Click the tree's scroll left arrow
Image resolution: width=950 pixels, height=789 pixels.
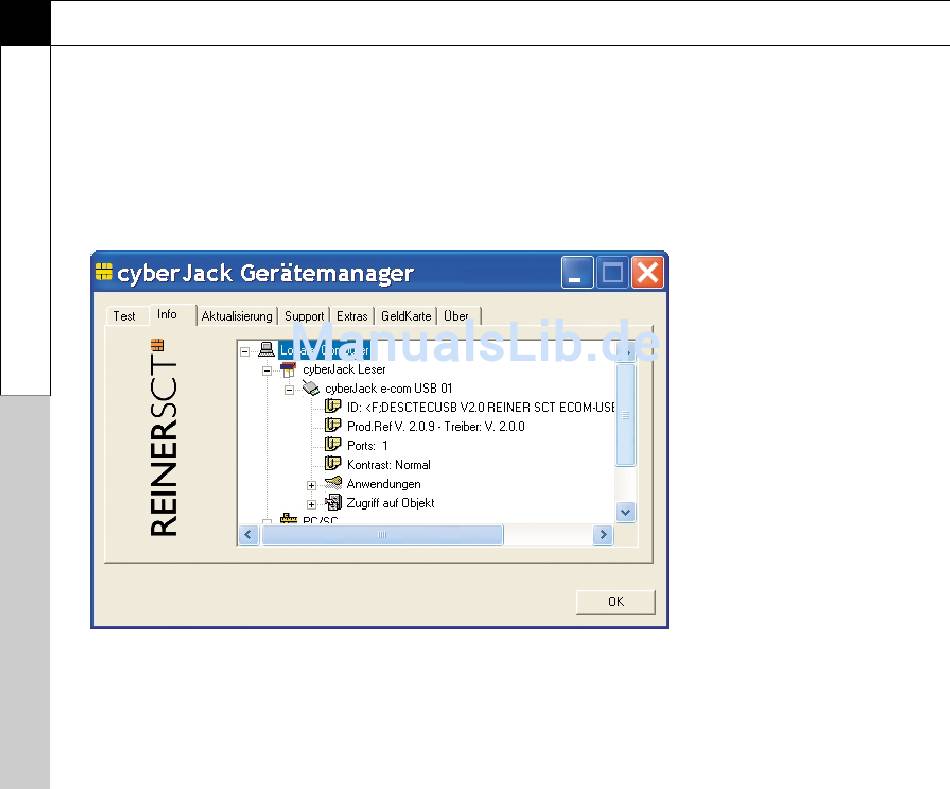tap(248, 534)
